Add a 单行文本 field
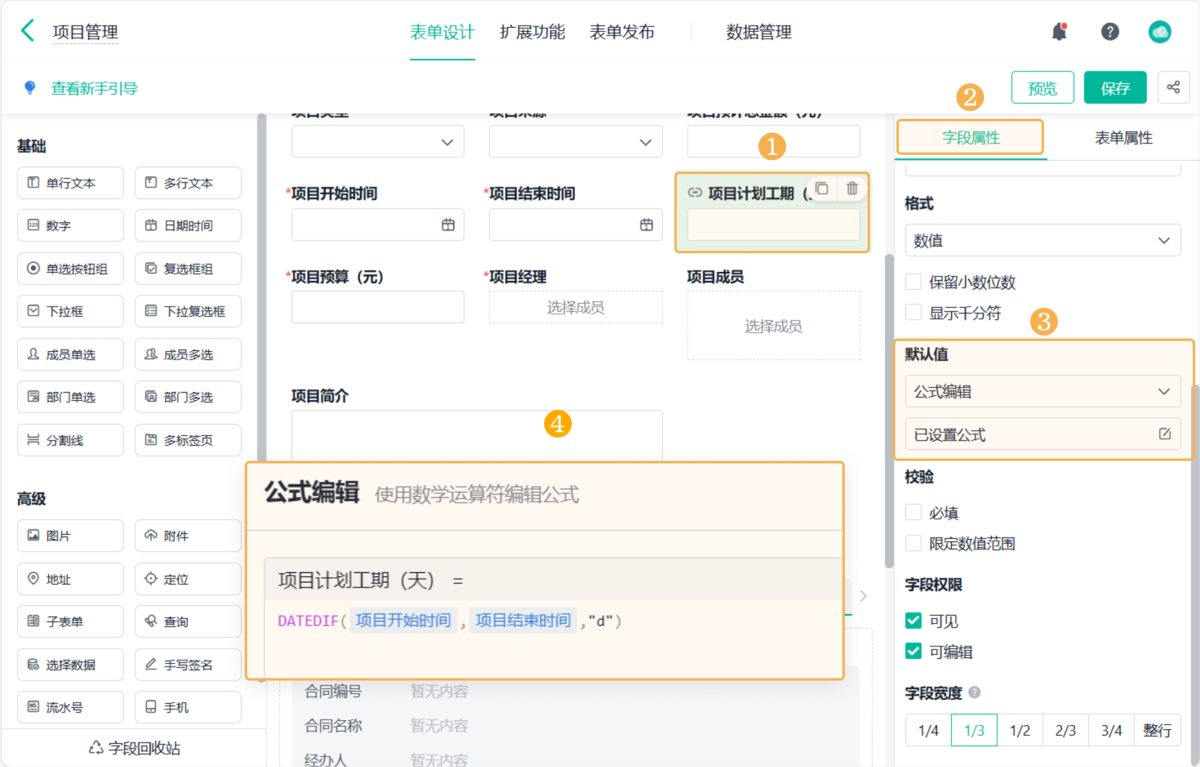The image size is (1200, 767). (70, 183)
